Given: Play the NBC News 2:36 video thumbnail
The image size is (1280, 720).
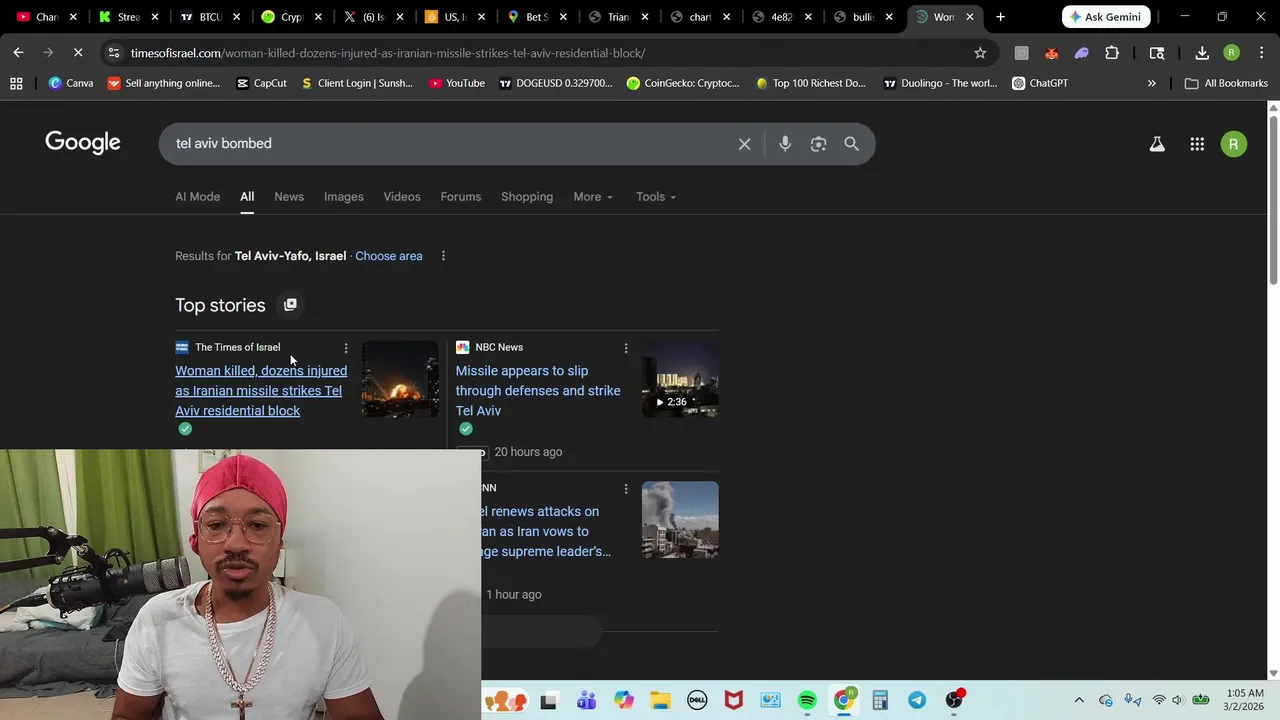Looking at the screenshot, I should coord(680,379).
